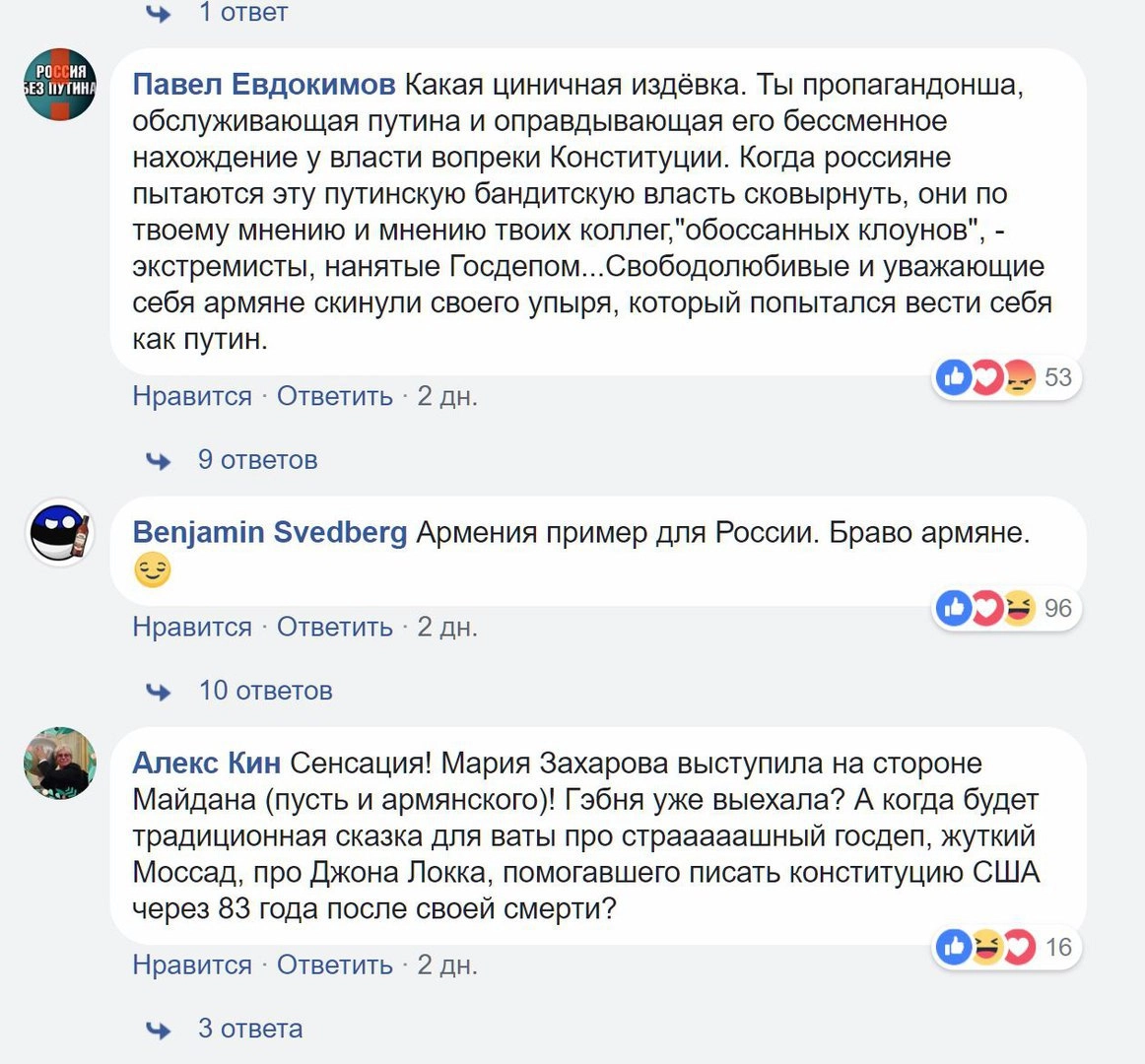Reply to Павел Евдокимов's comment

click(x=334, y=396)
